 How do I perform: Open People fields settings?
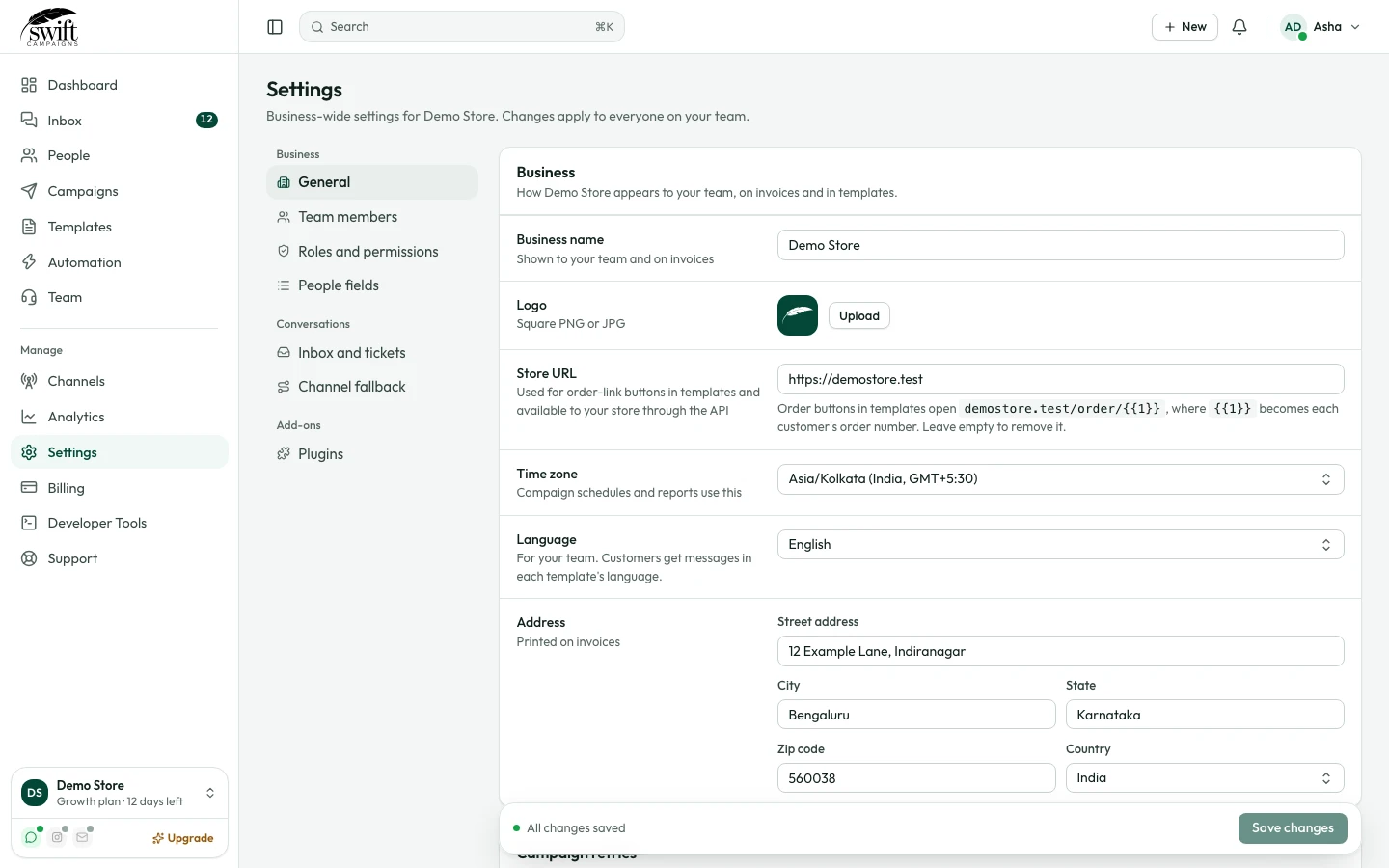pos(372,285)
